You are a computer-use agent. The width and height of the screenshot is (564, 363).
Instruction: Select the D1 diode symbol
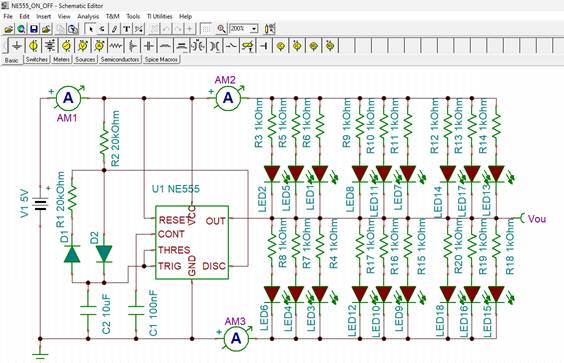(72, 254)
